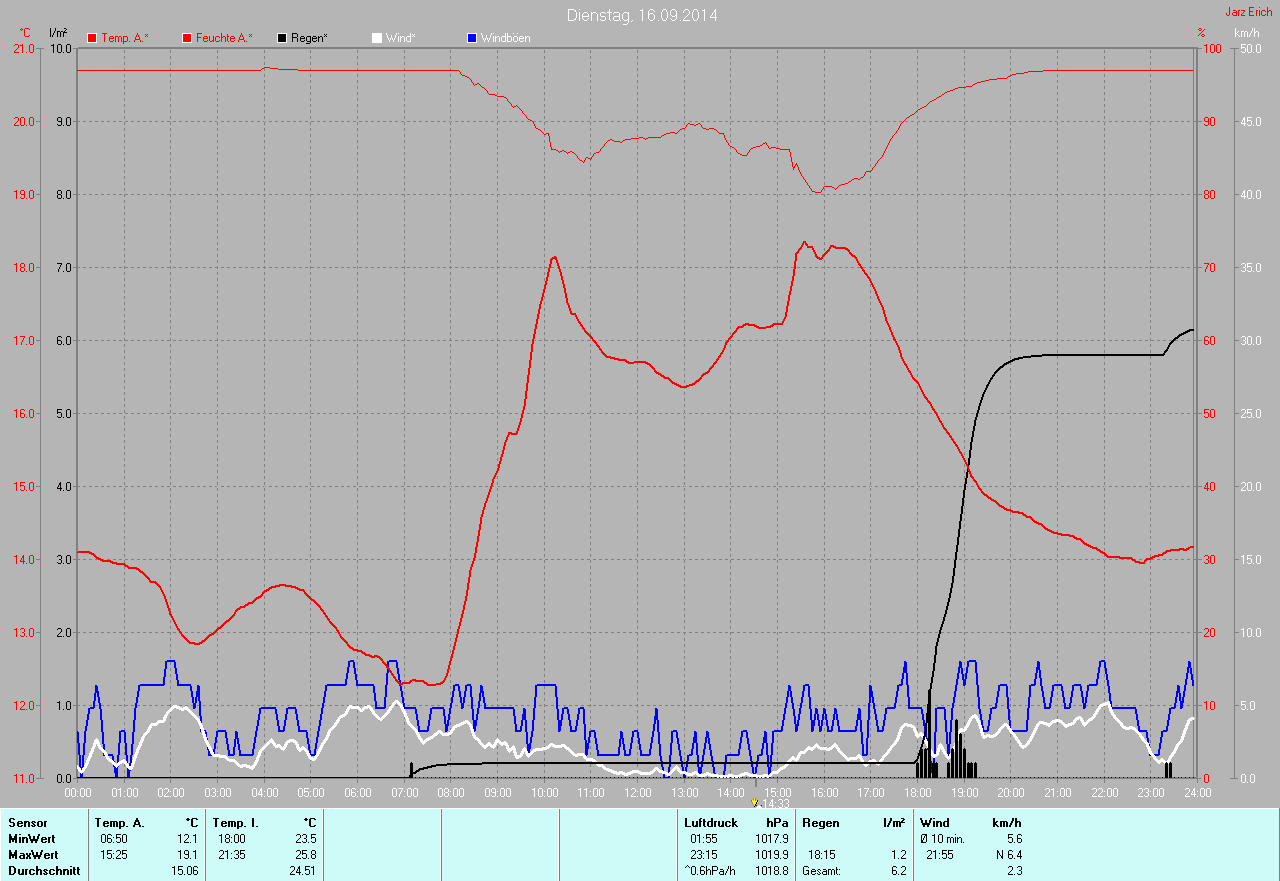Select the wind maximum 'N 6.4'

[1007, 855]
